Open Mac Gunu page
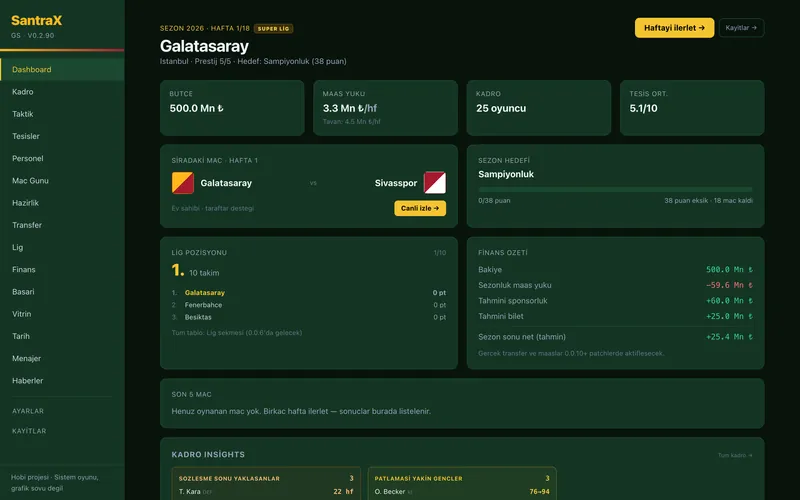 click(x=62, y=181)
